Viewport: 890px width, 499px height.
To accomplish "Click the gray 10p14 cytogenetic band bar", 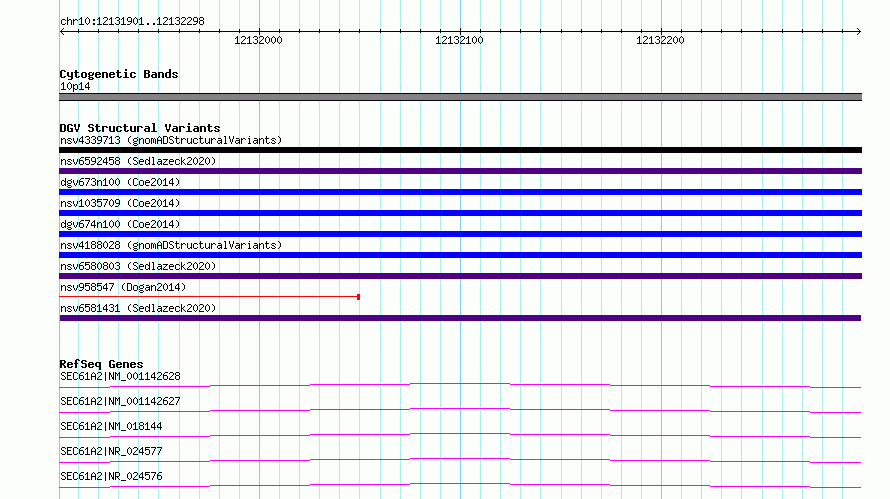I will (460, 97).
